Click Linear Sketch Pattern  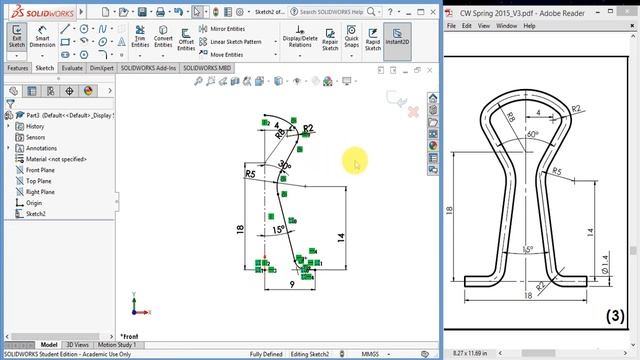tap(230, 42)
